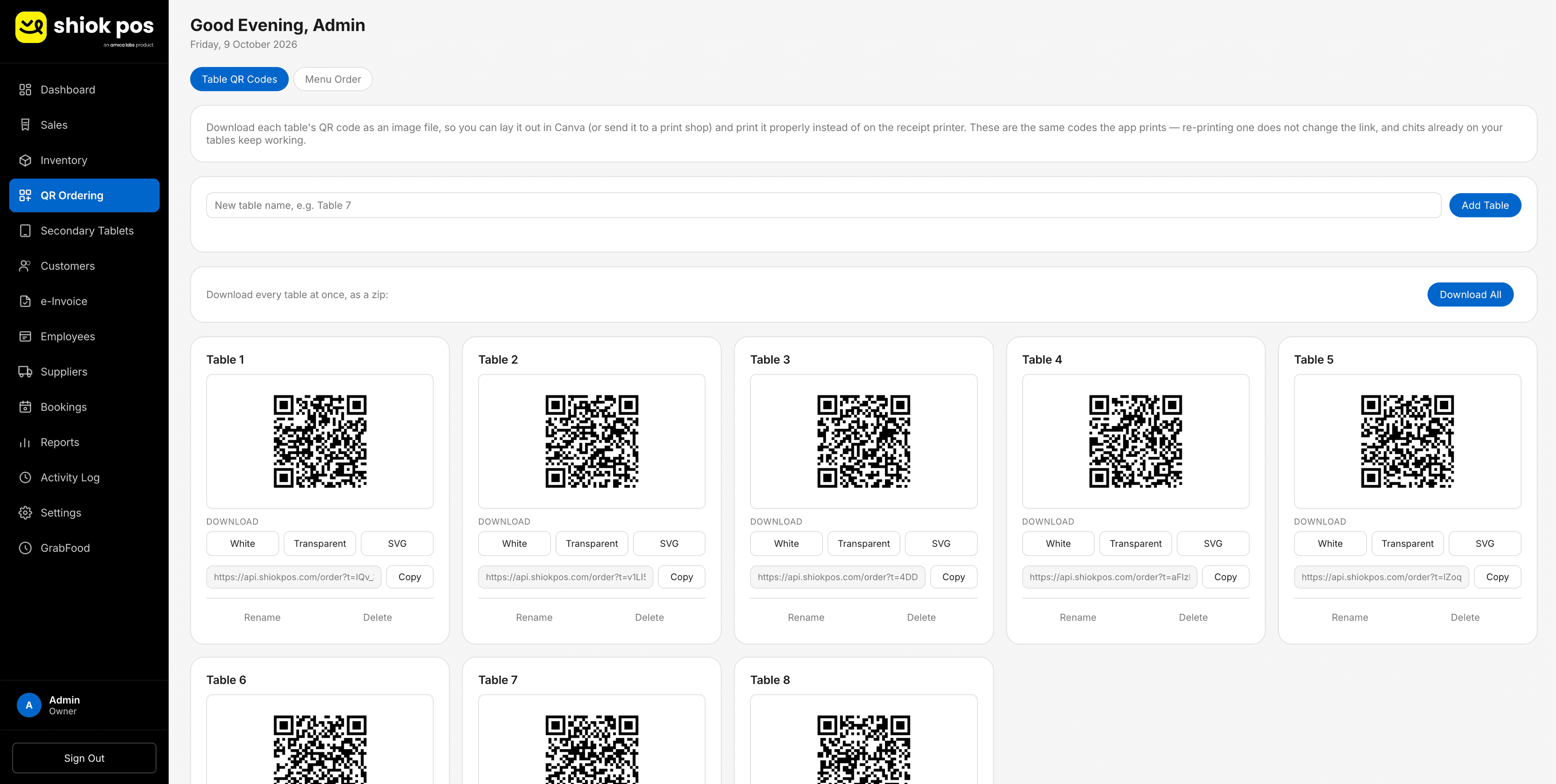Click the Activity Log clock icon
This screenshot has height=784, width=1556.
25,477
